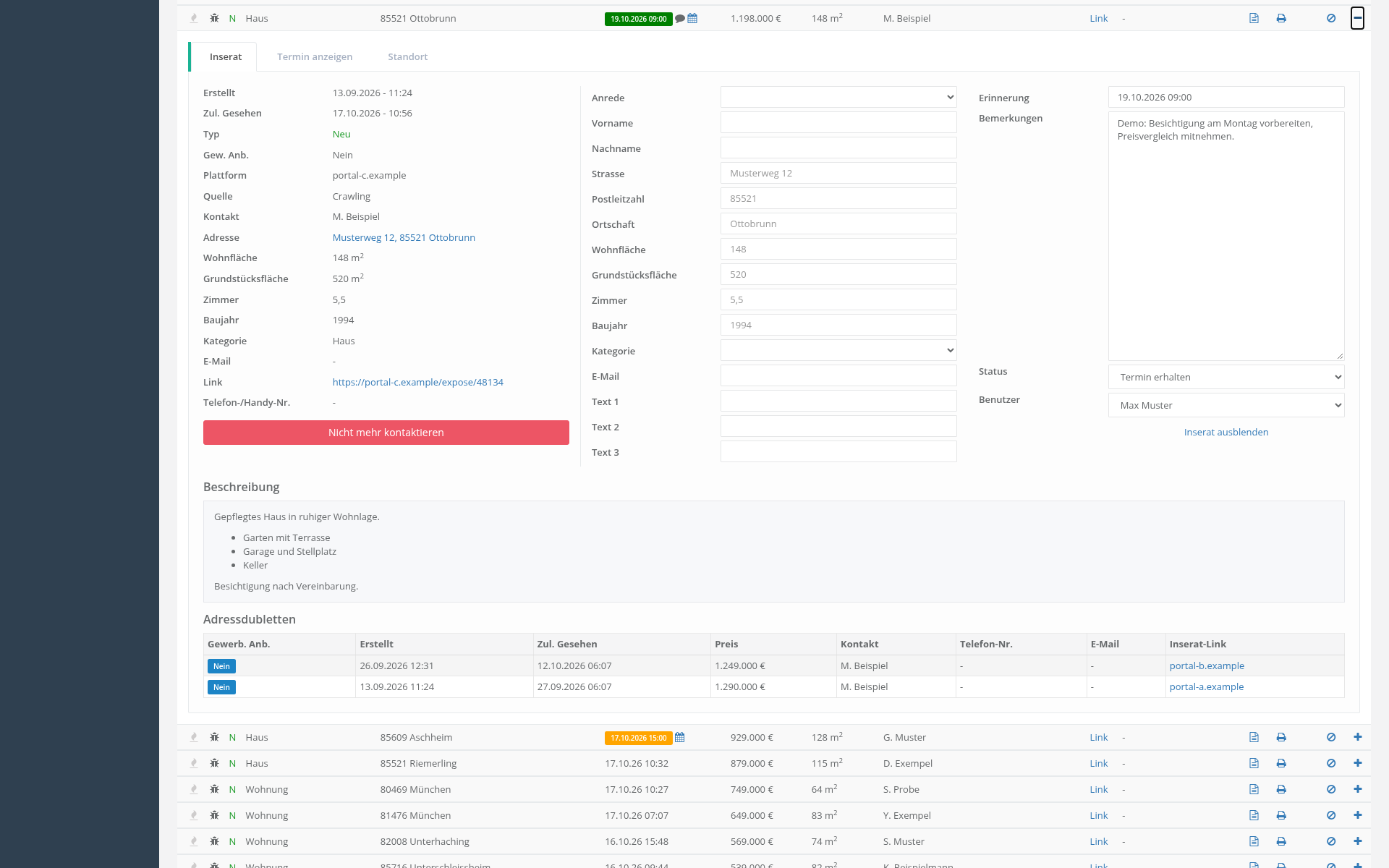
Task: Click the flame icon in the Ottobrunn row
Action: [193, 18]
